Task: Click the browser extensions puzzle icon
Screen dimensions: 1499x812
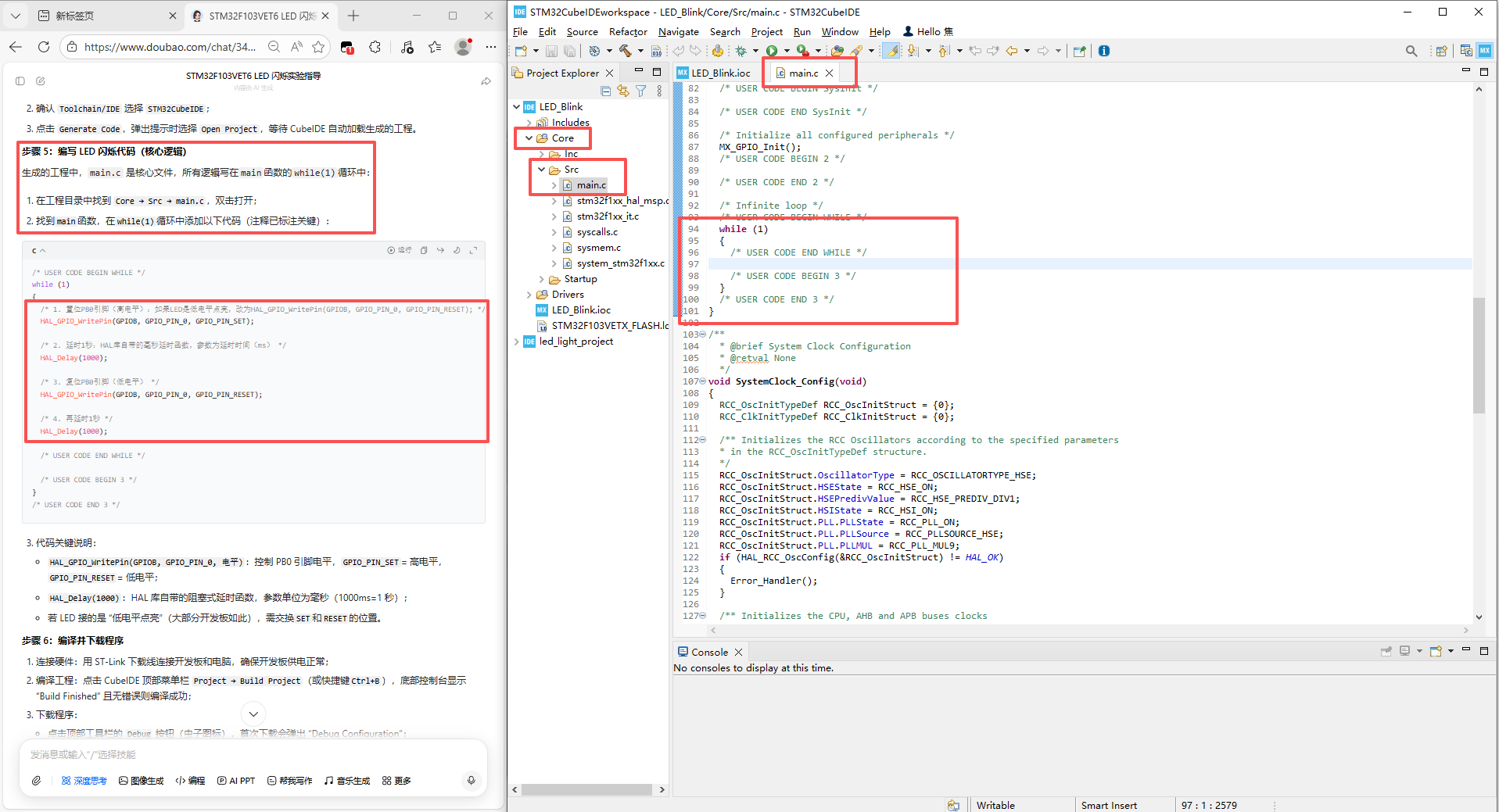Action: click(x=375, y=47)
